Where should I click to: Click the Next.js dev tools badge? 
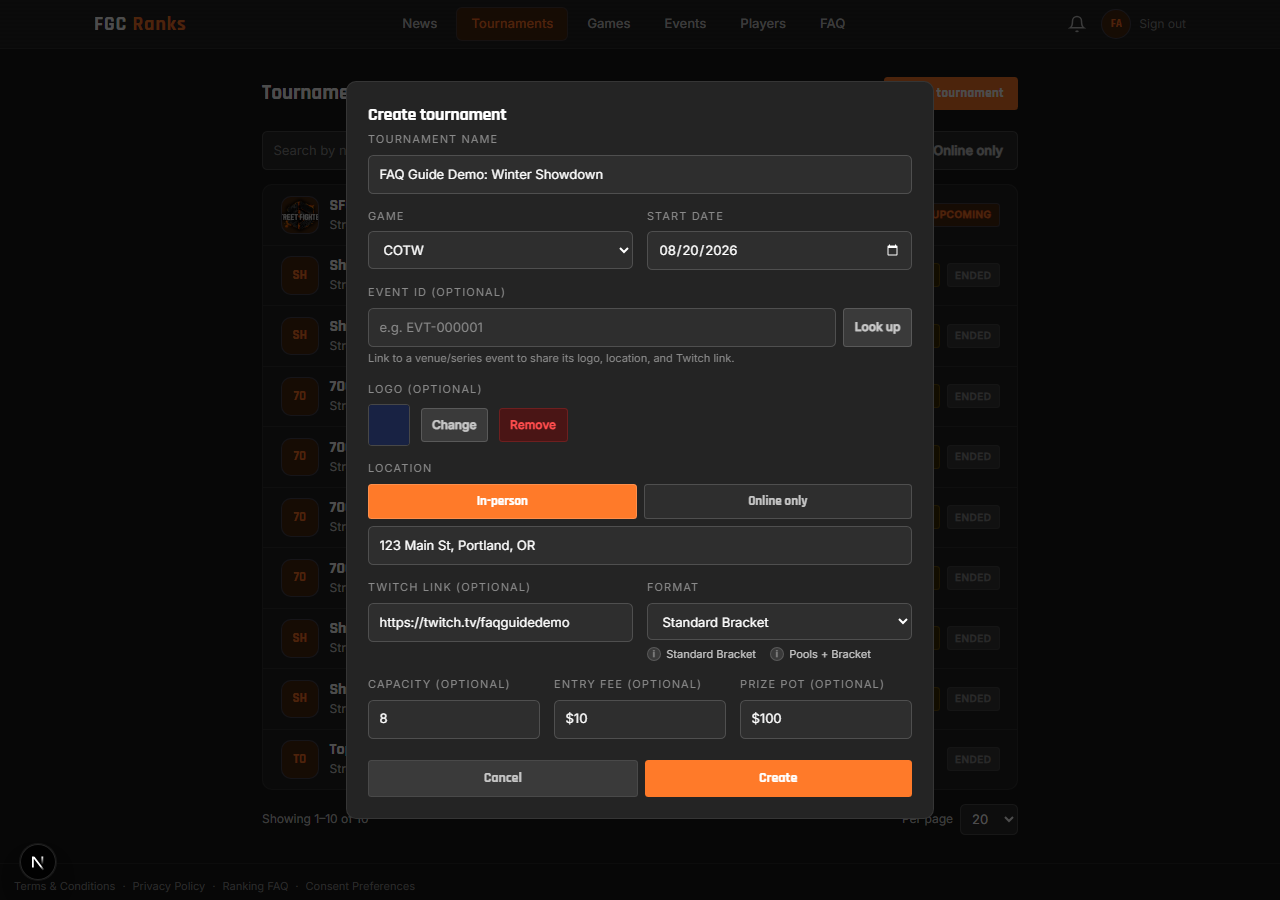pyautogui.click(x=38, y=862)
